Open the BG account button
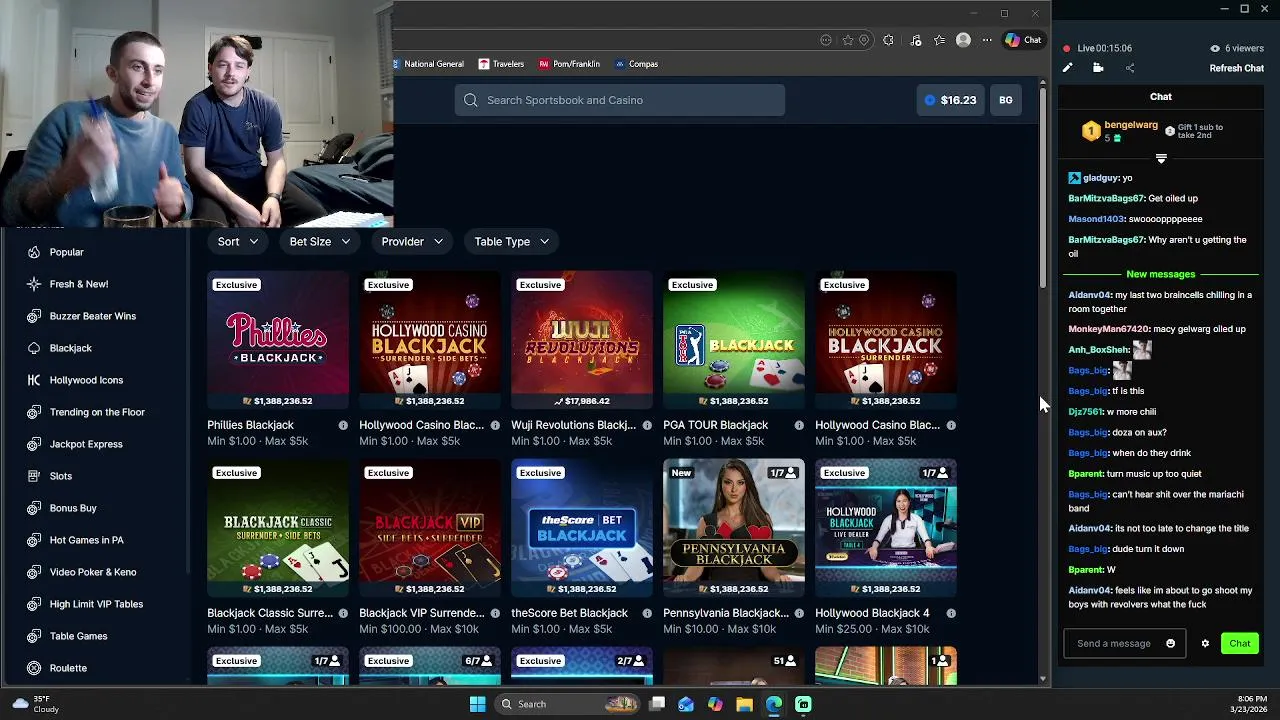1280x720 pixels. pyautogui.click(x=1005, y=100)
